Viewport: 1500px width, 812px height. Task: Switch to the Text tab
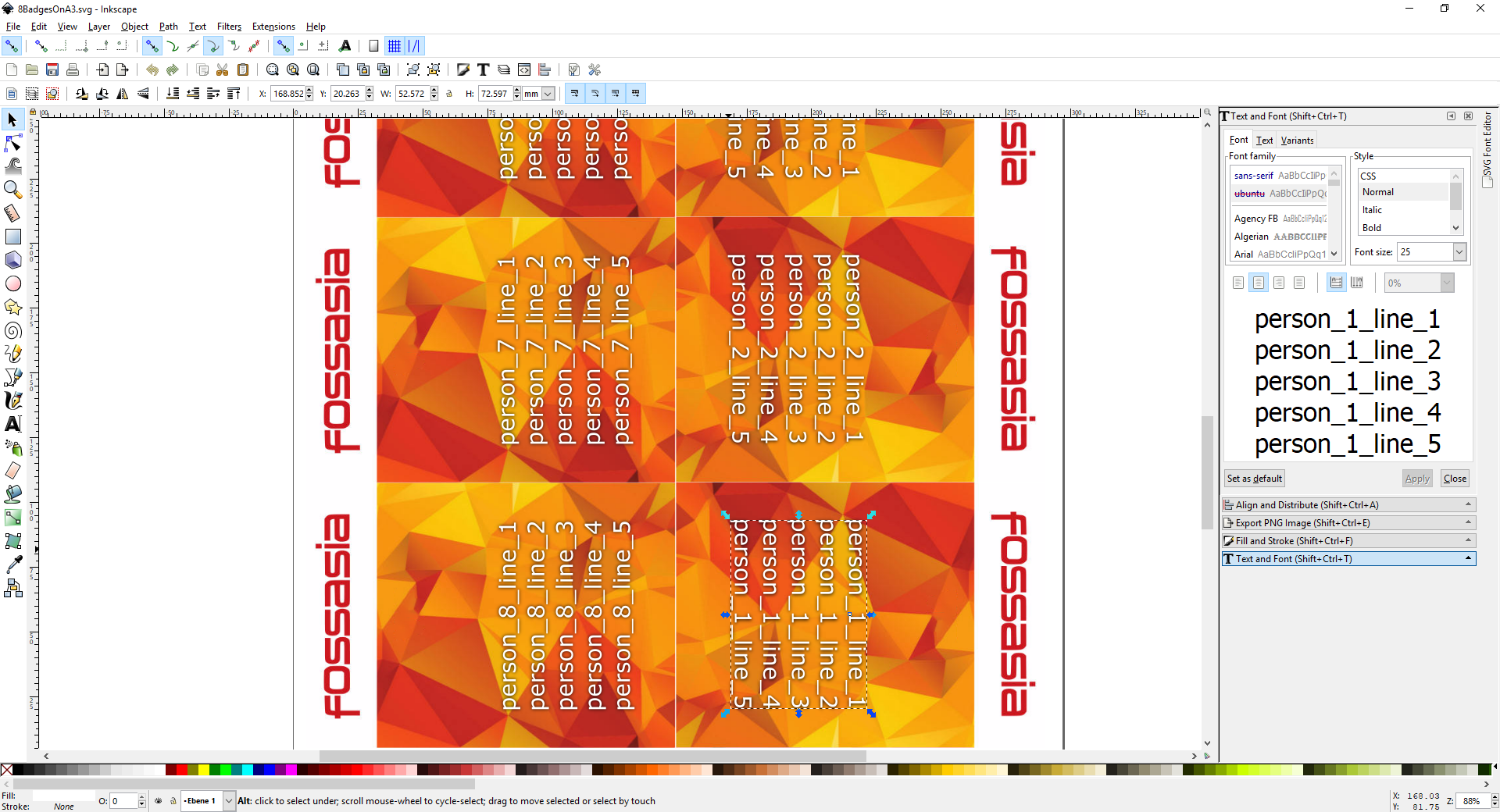[x=1264, y=141]
